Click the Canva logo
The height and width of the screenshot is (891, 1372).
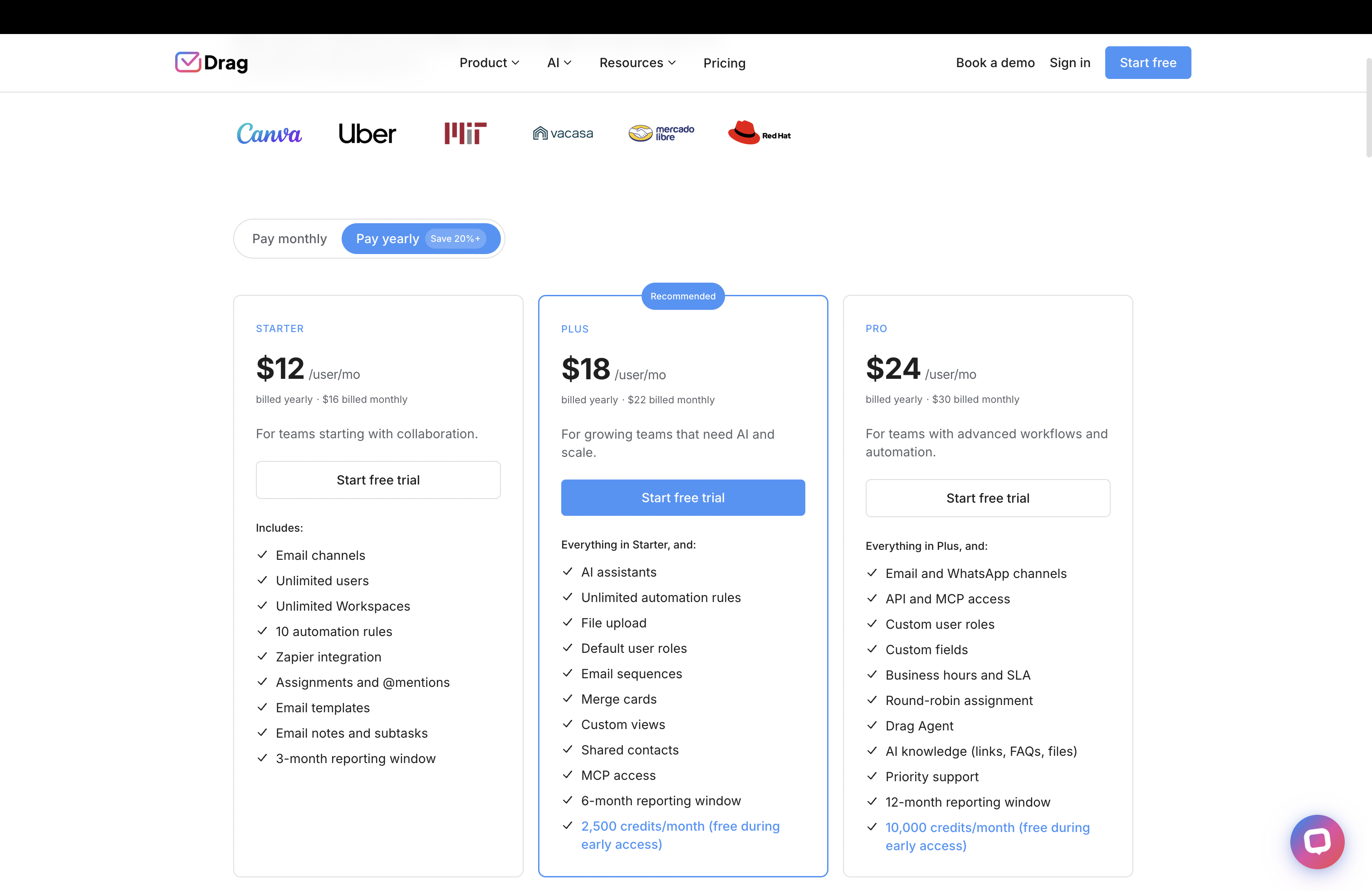click(x=269, y=134)
